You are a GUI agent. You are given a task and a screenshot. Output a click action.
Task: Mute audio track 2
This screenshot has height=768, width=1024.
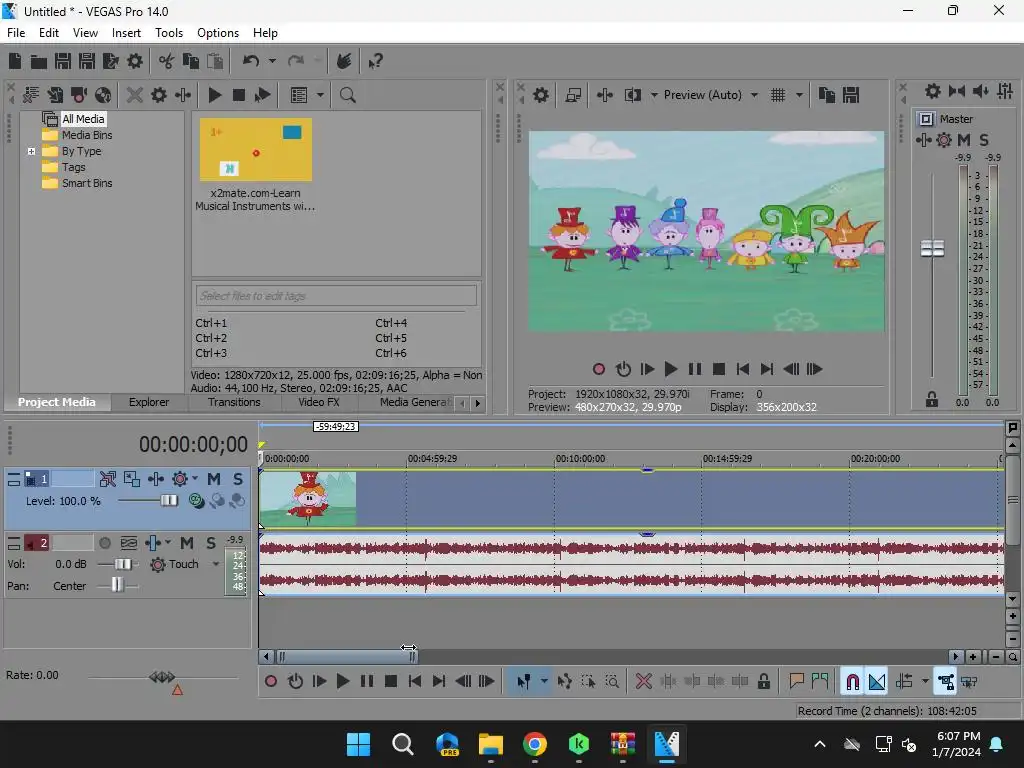point(187,543)
